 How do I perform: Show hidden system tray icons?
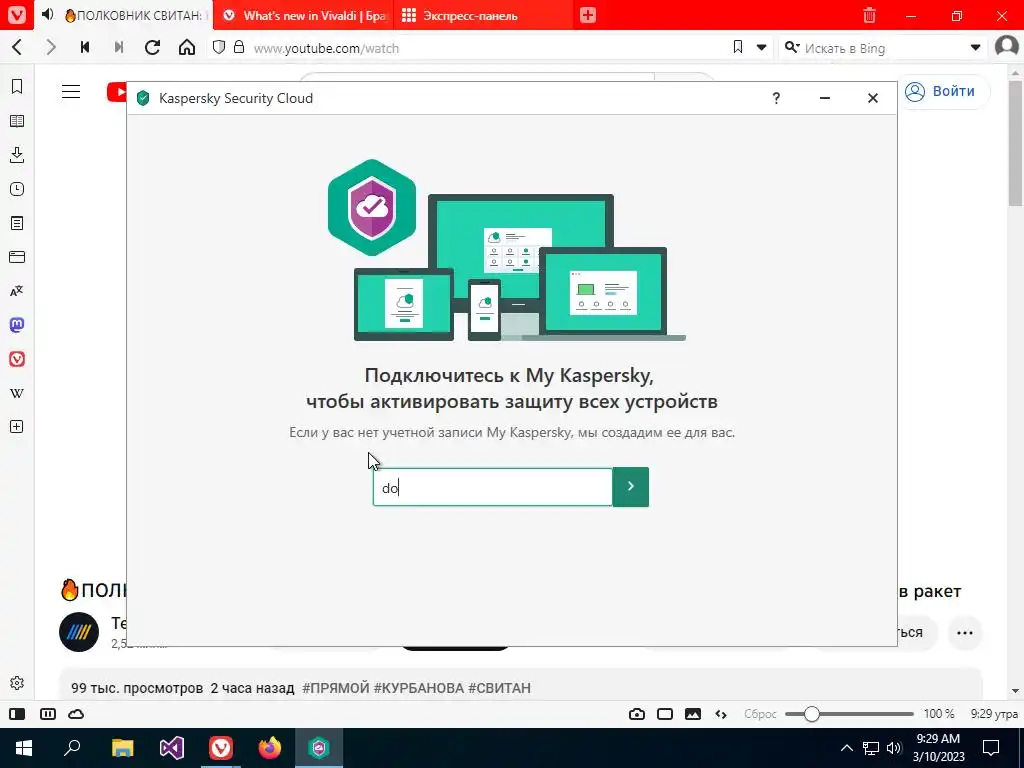[x=846, y=748]
